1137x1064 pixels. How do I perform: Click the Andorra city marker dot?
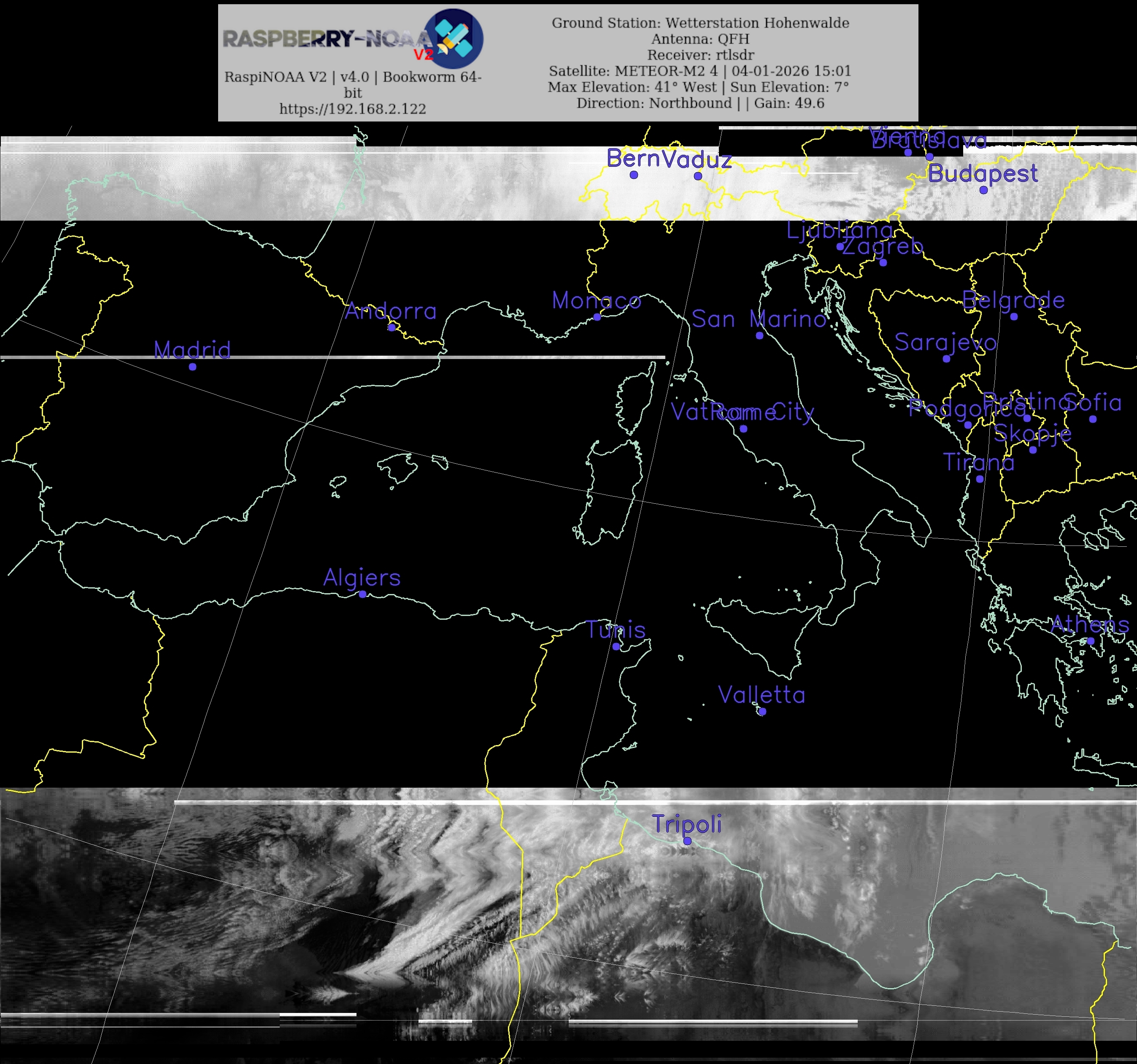pyautogui.click(x=392, y=327)
